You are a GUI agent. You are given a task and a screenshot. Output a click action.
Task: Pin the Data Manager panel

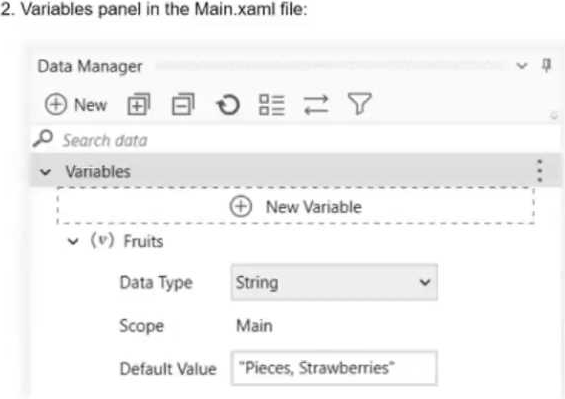point(547,66)
